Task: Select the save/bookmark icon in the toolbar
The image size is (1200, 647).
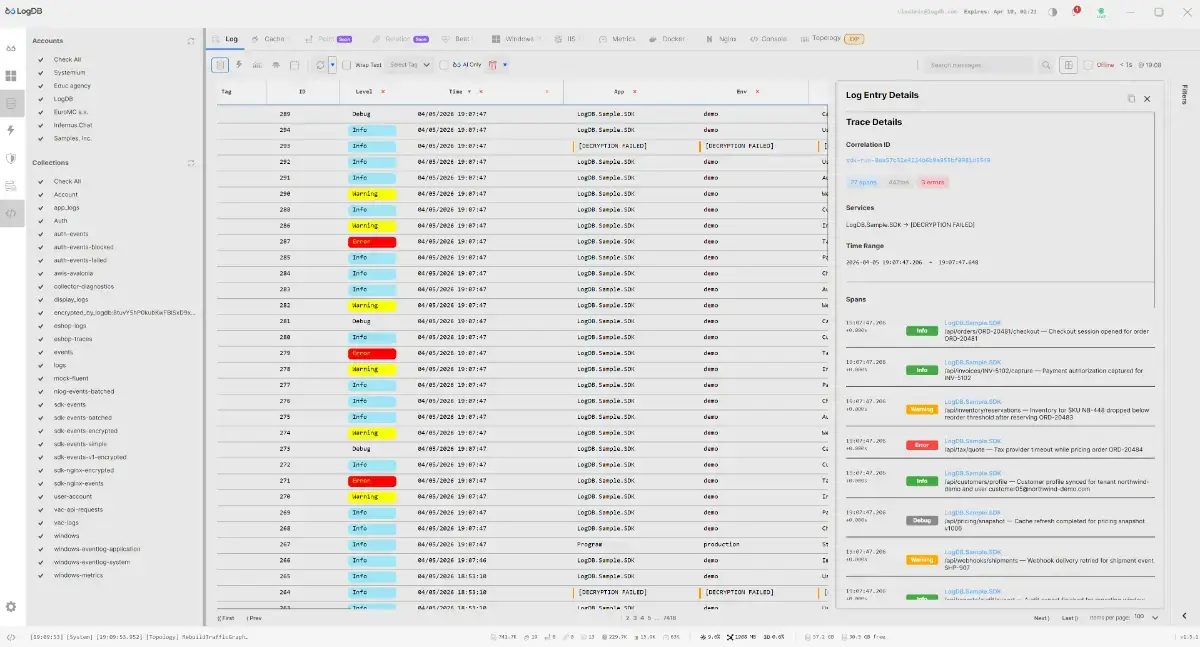Action: [x=294, y=65]
